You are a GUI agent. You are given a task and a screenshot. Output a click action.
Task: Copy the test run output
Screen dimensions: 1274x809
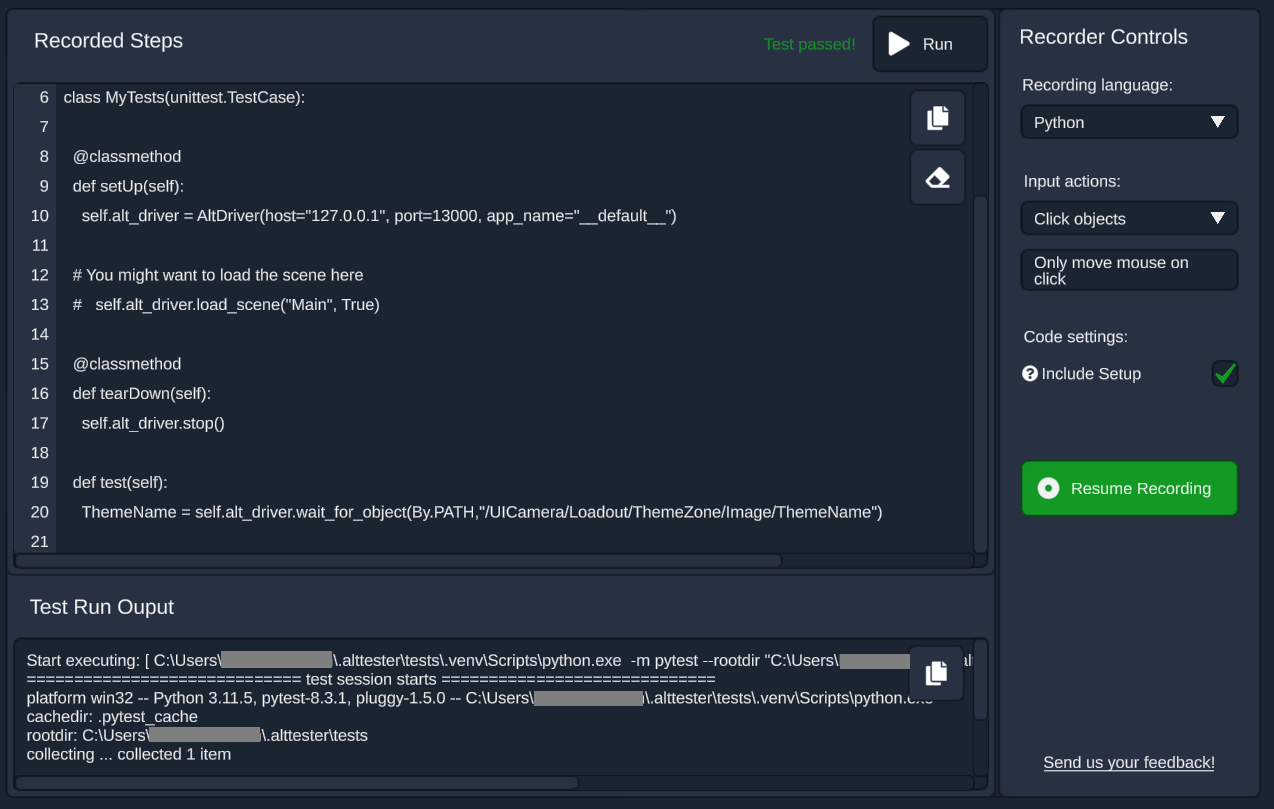click(936, 673)
